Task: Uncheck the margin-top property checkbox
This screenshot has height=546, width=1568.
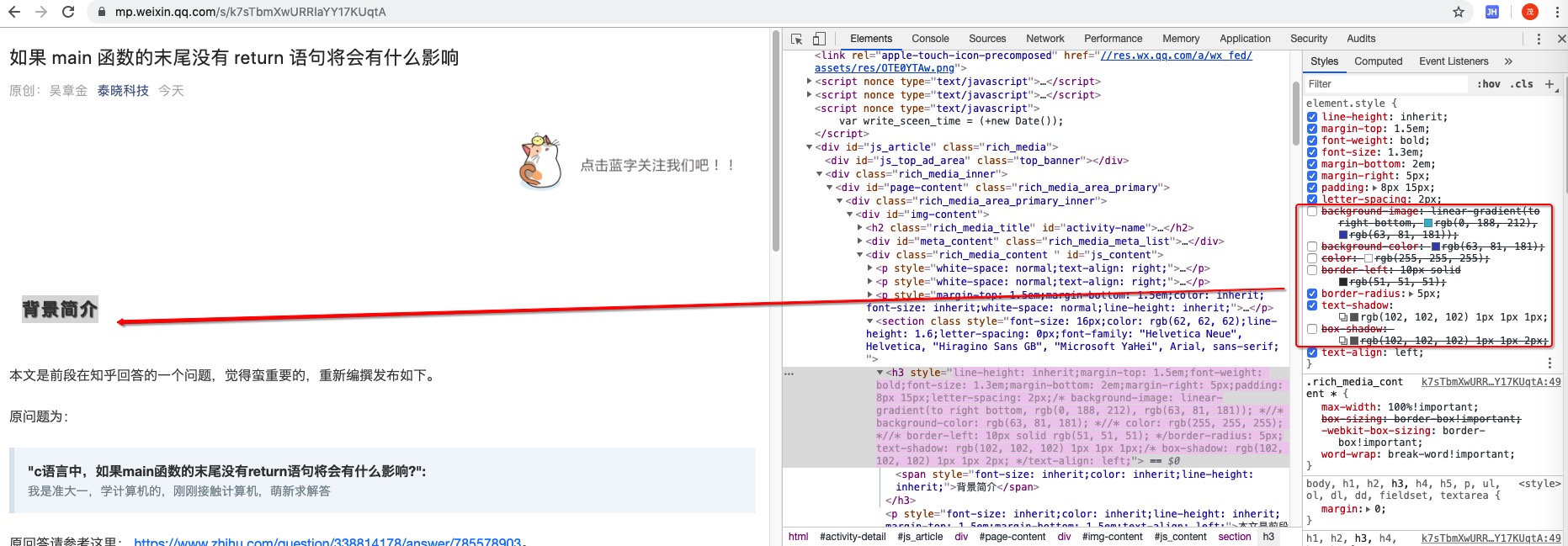Action: tap(1312, 129)
